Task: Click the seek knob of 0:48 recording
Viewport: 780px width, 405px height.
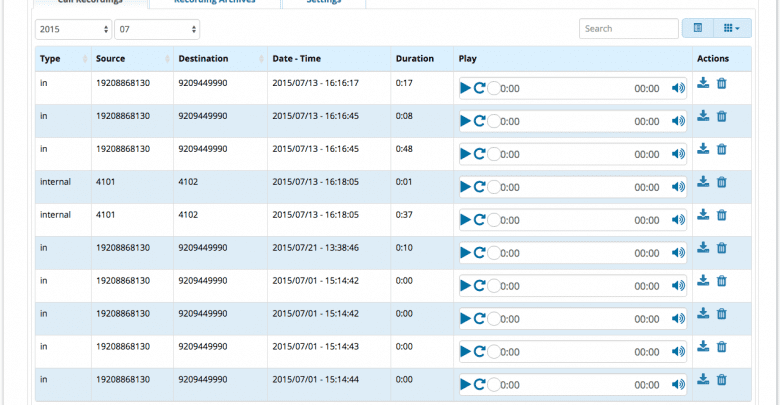Action: tap(493, 154)
